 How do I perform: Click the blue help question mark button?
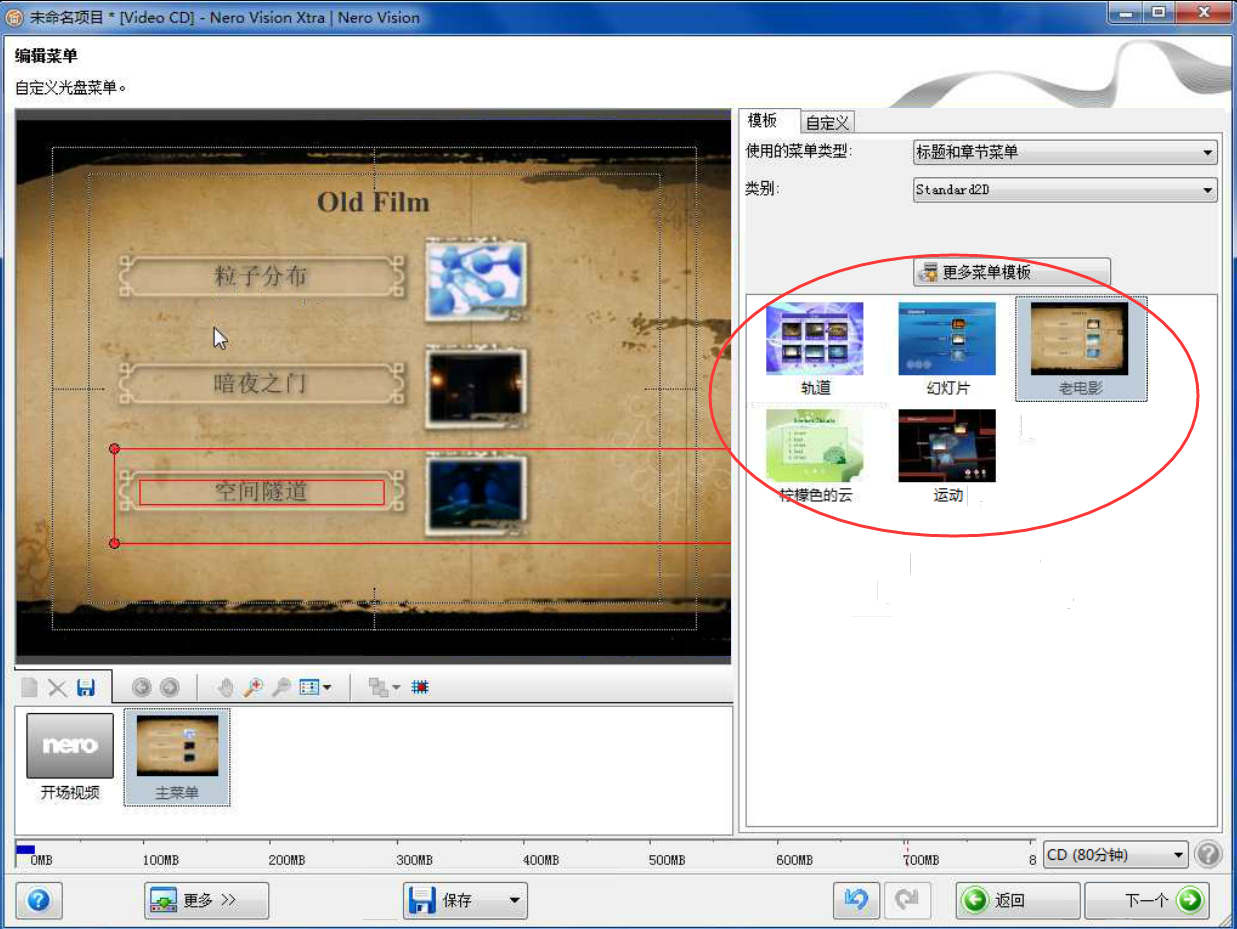coord(39,900)
